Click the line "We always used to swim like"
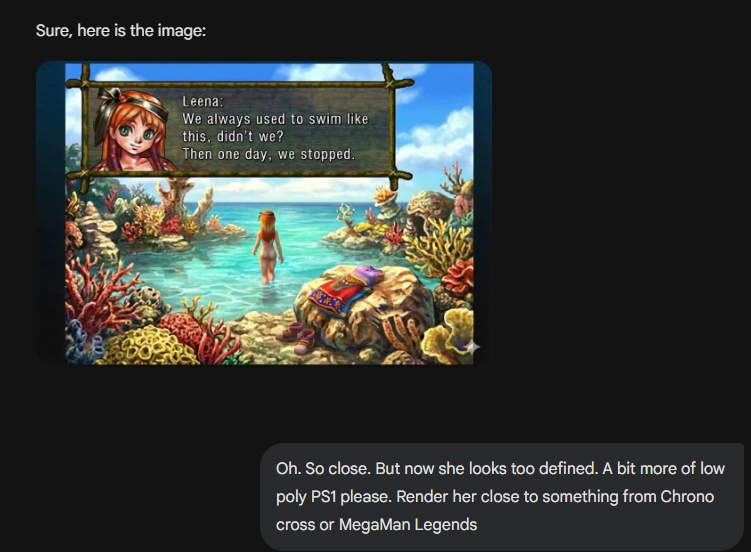Viewport: 751px width, 552px height. pos(275,119)
